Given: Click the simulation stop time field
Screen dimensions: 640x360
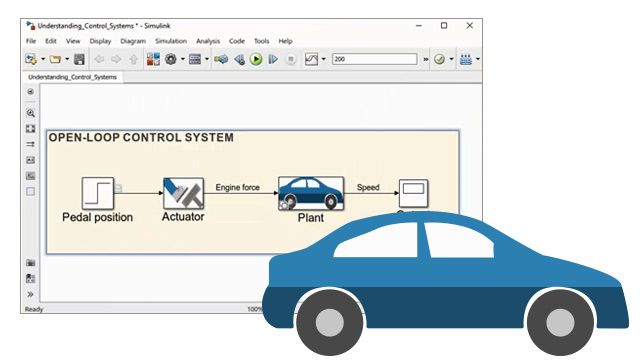Looking at the screenshot, I should coord(375,59).
